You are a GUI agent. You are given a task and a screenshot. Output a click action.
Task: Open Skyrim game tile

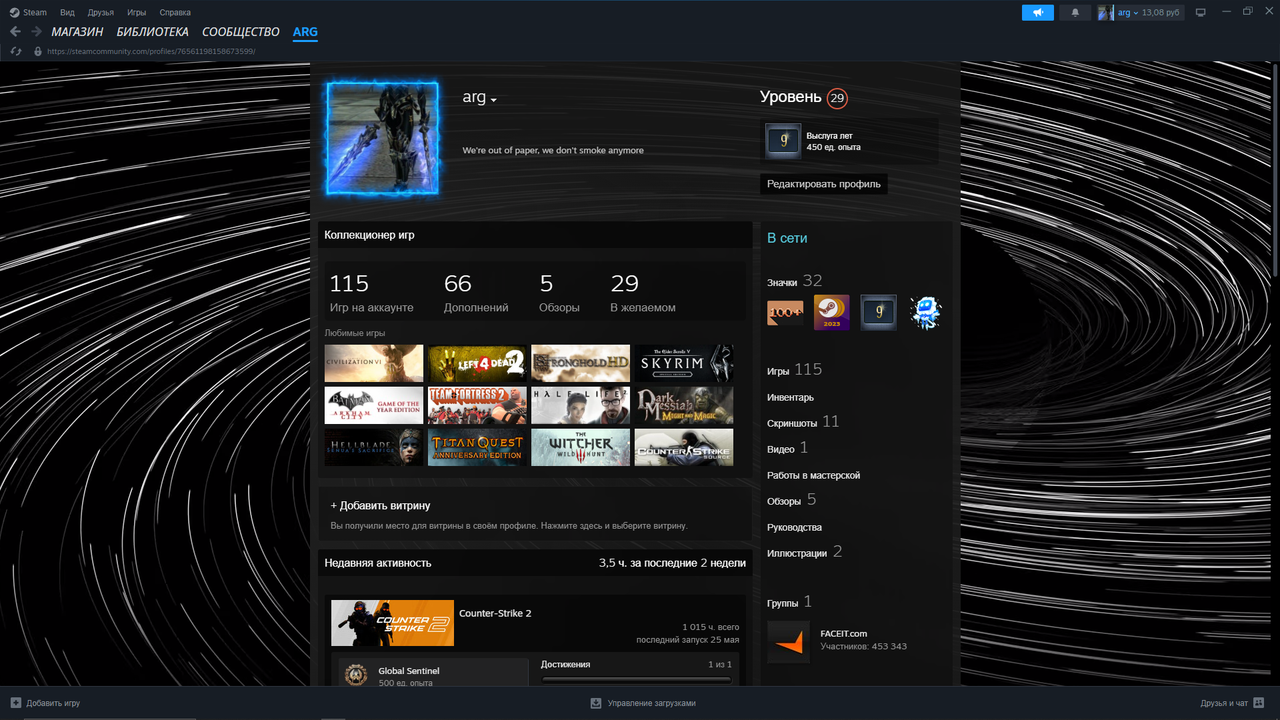tap(684, 364)
